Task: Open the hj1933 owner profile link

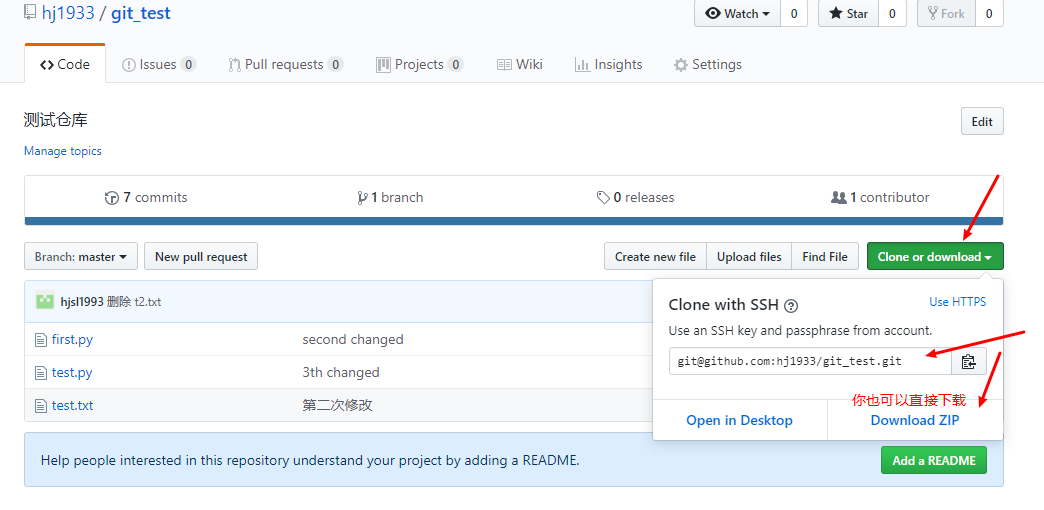Action: click(x=67, y=13)
